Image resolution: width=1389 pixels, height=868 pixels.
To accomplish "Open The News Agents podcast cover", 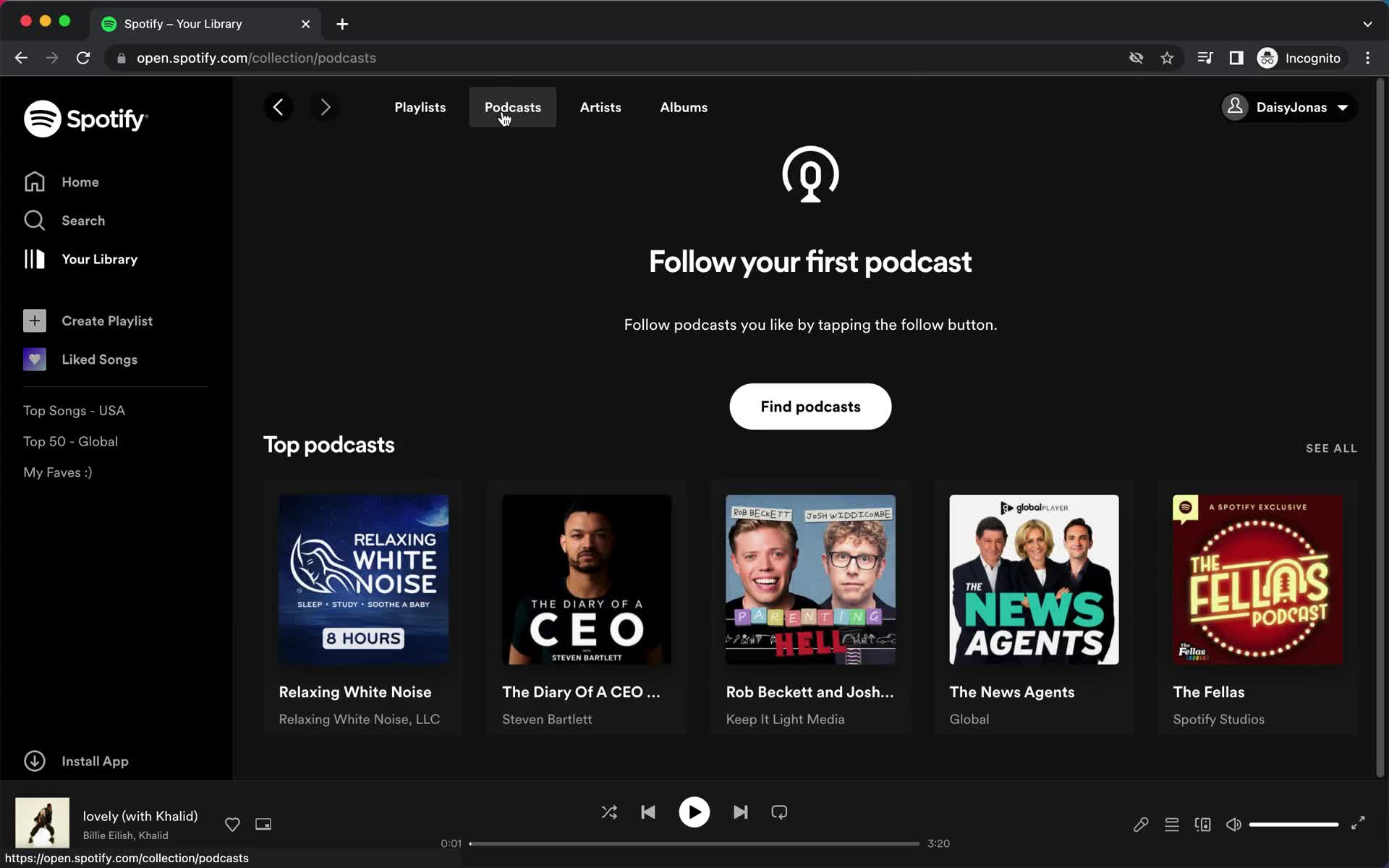I will tap(1034, 579).
